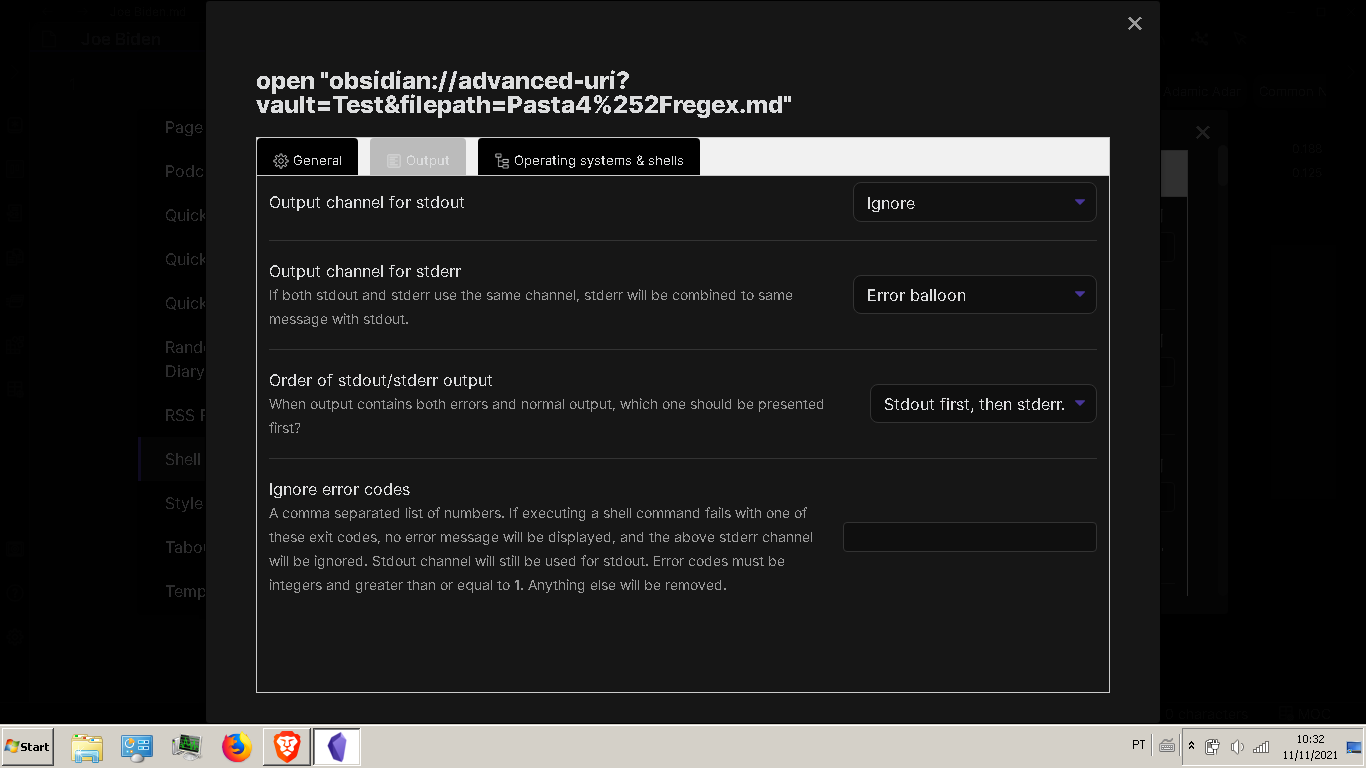
Task: Focus the Ignore error codes input field
Action: tap(970, 537)
